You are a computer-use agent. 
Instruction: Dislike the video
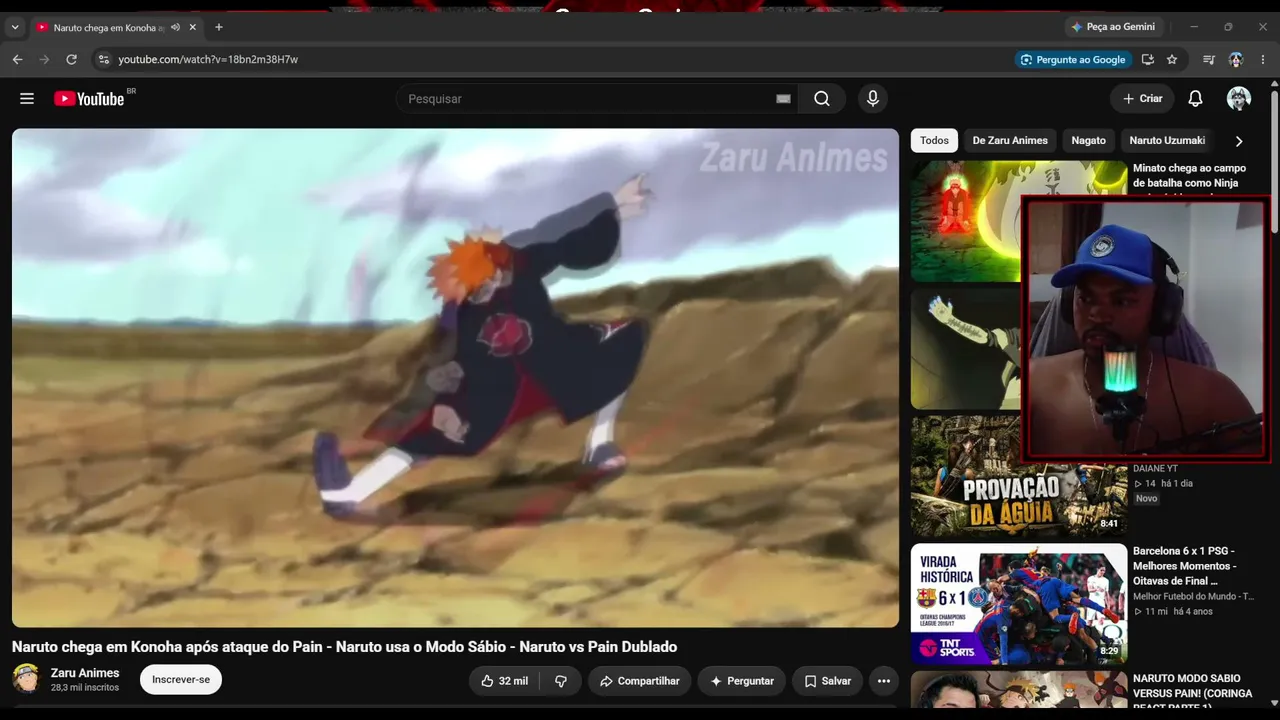click(561, 681)
